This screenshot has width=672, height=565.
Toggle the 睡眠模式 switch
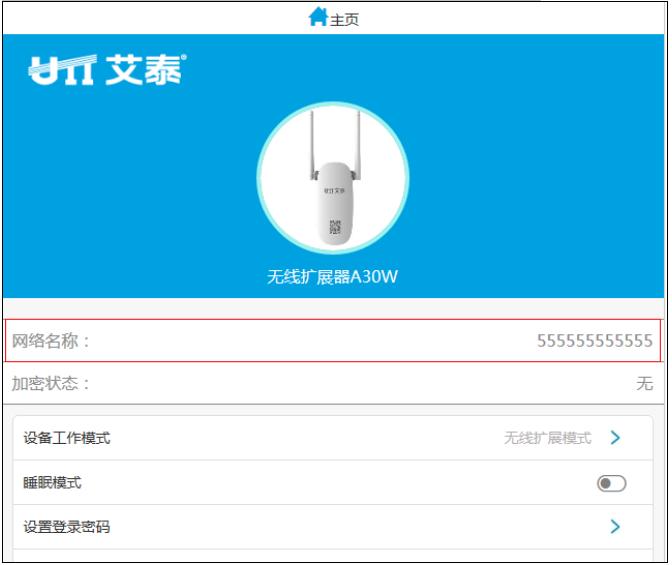[612, 484]
